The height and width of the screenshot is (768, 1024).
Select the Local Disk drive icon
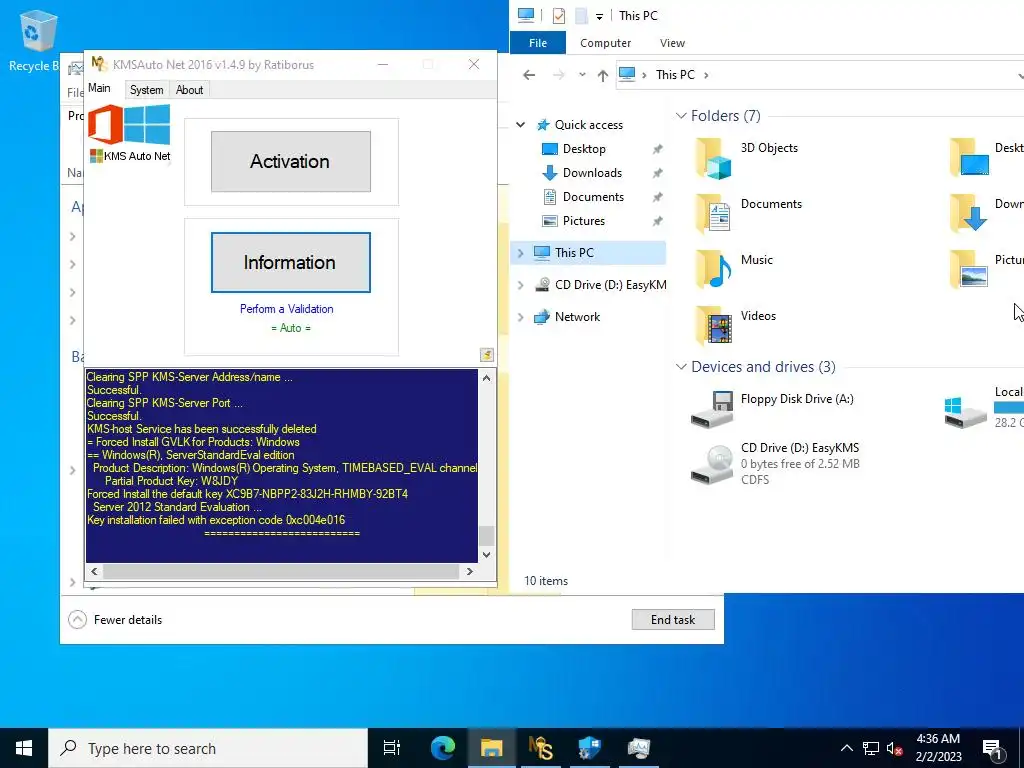966,412
